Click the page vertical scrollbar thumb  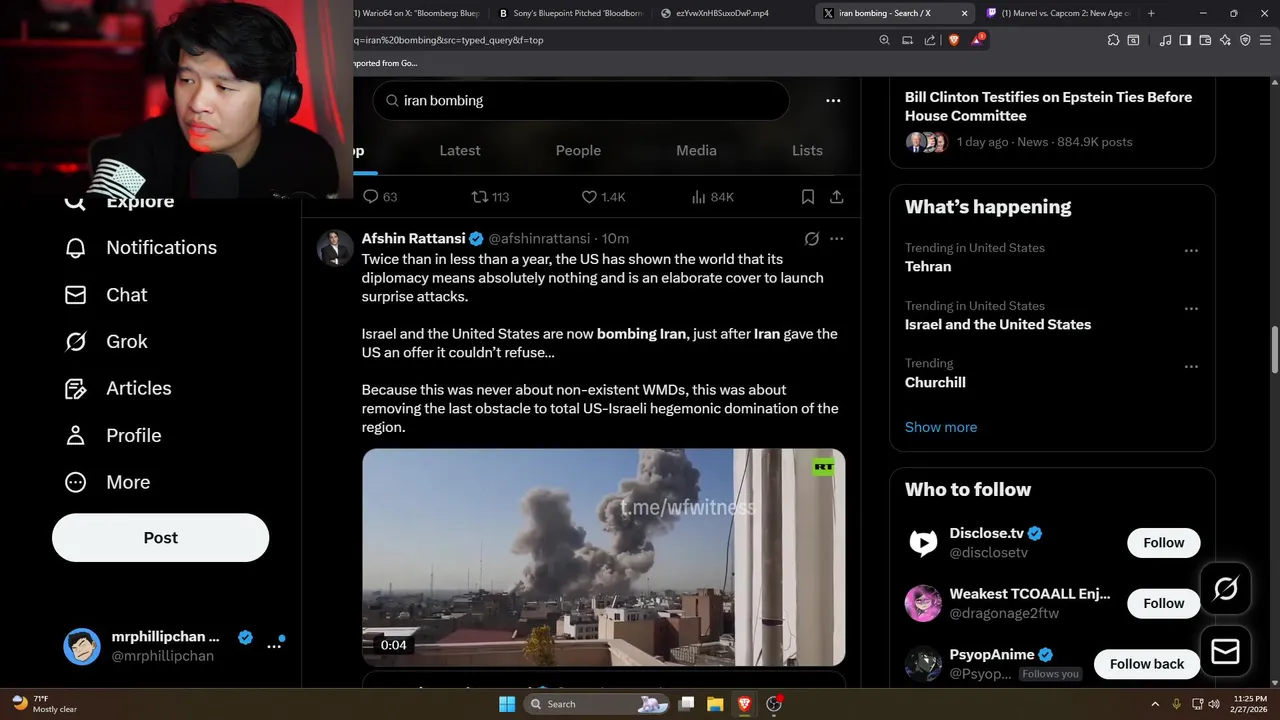coord(1274,348)
